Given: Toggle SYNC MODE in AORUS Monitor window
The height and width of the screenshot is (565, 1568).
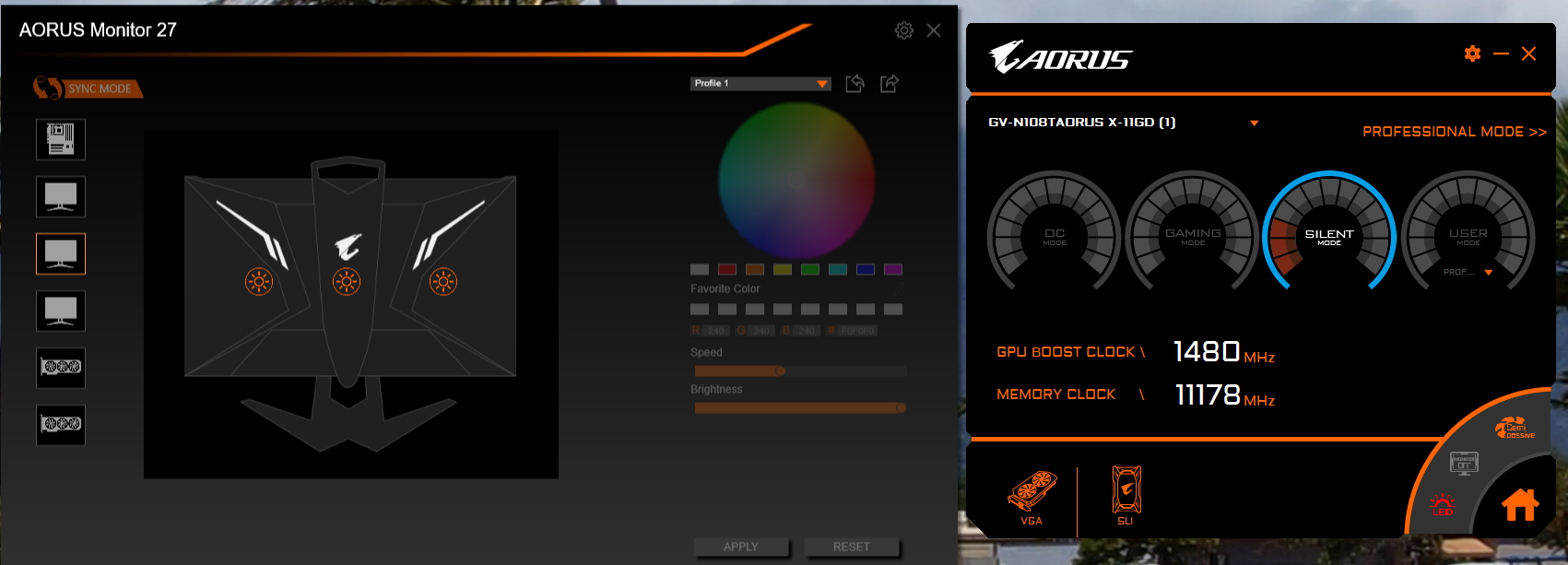Looking at the screenshot, I should point(88,88).
